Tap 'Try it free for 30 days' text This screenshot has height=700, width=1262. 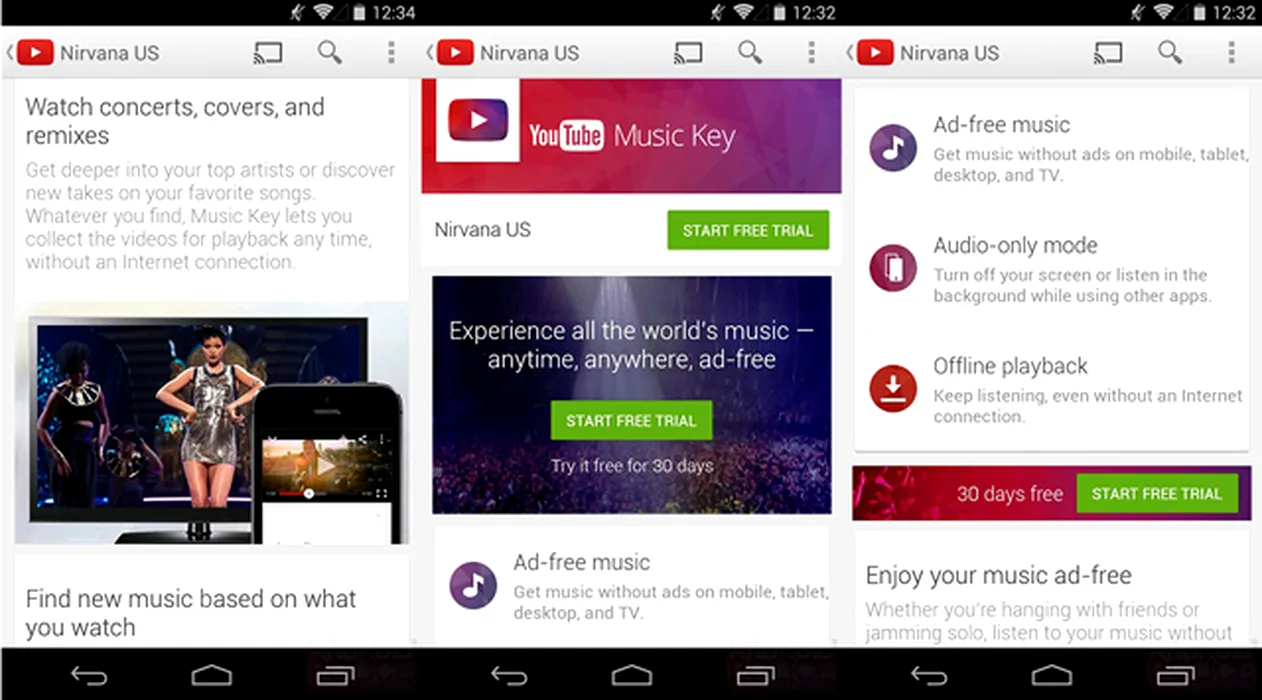tap(631, 466)
